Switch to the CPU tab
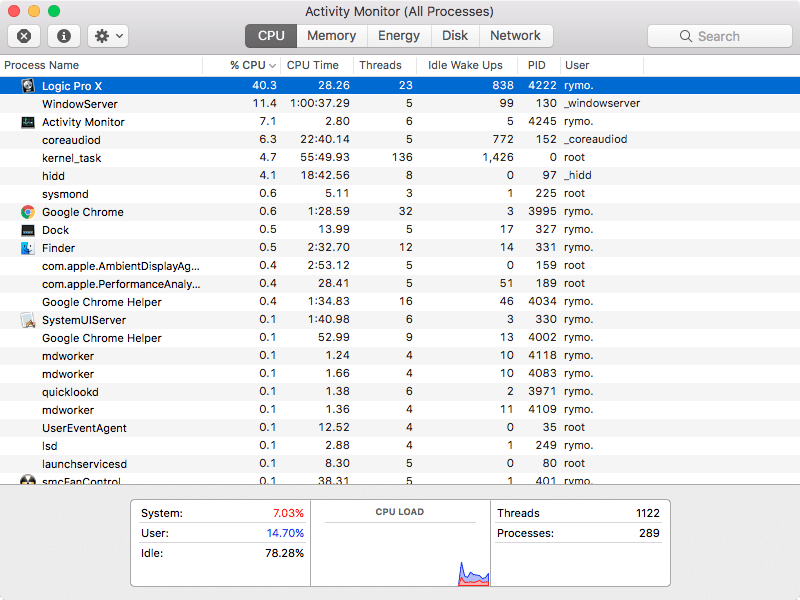The height and width of the screenshot is (600, 800). [x=271, y=36]
